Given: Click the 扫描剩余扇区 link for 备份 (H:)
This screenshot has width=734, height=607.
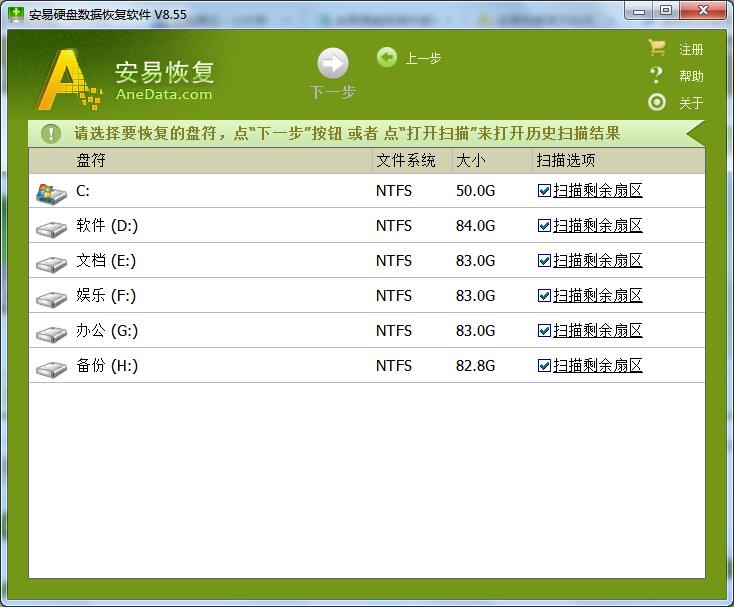Looking at the screenshot, I should 598,366.
